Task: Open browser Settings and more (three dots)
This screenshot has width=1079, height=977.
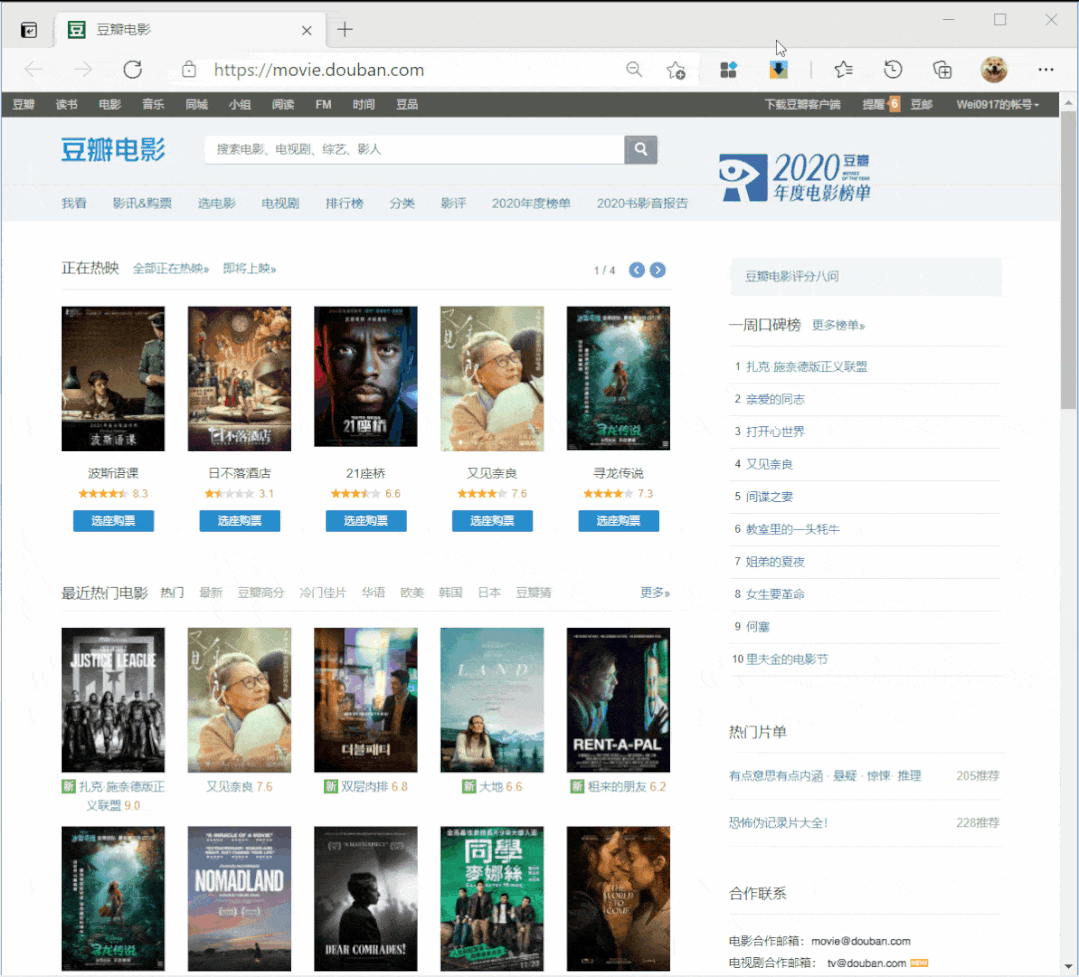Action: (x=1046, y=70)
